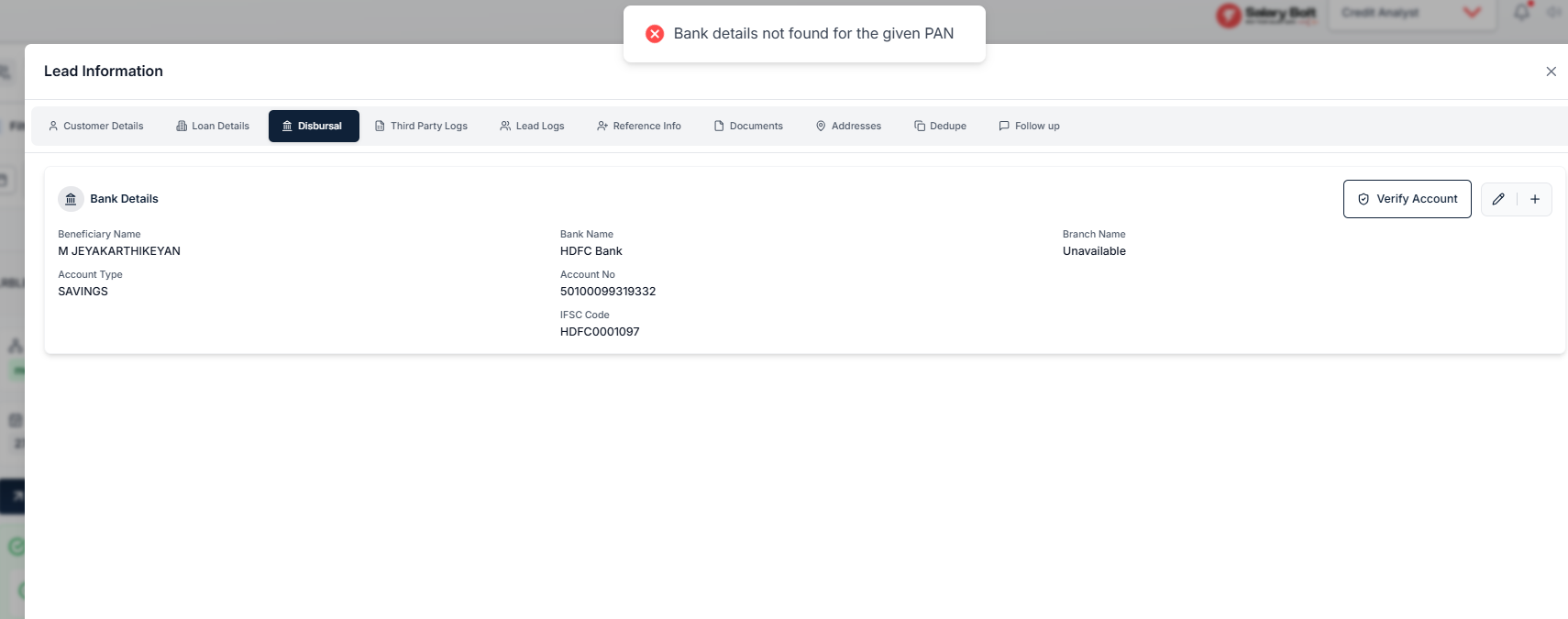Click the Bank Details section title

(x=124, y=199)
